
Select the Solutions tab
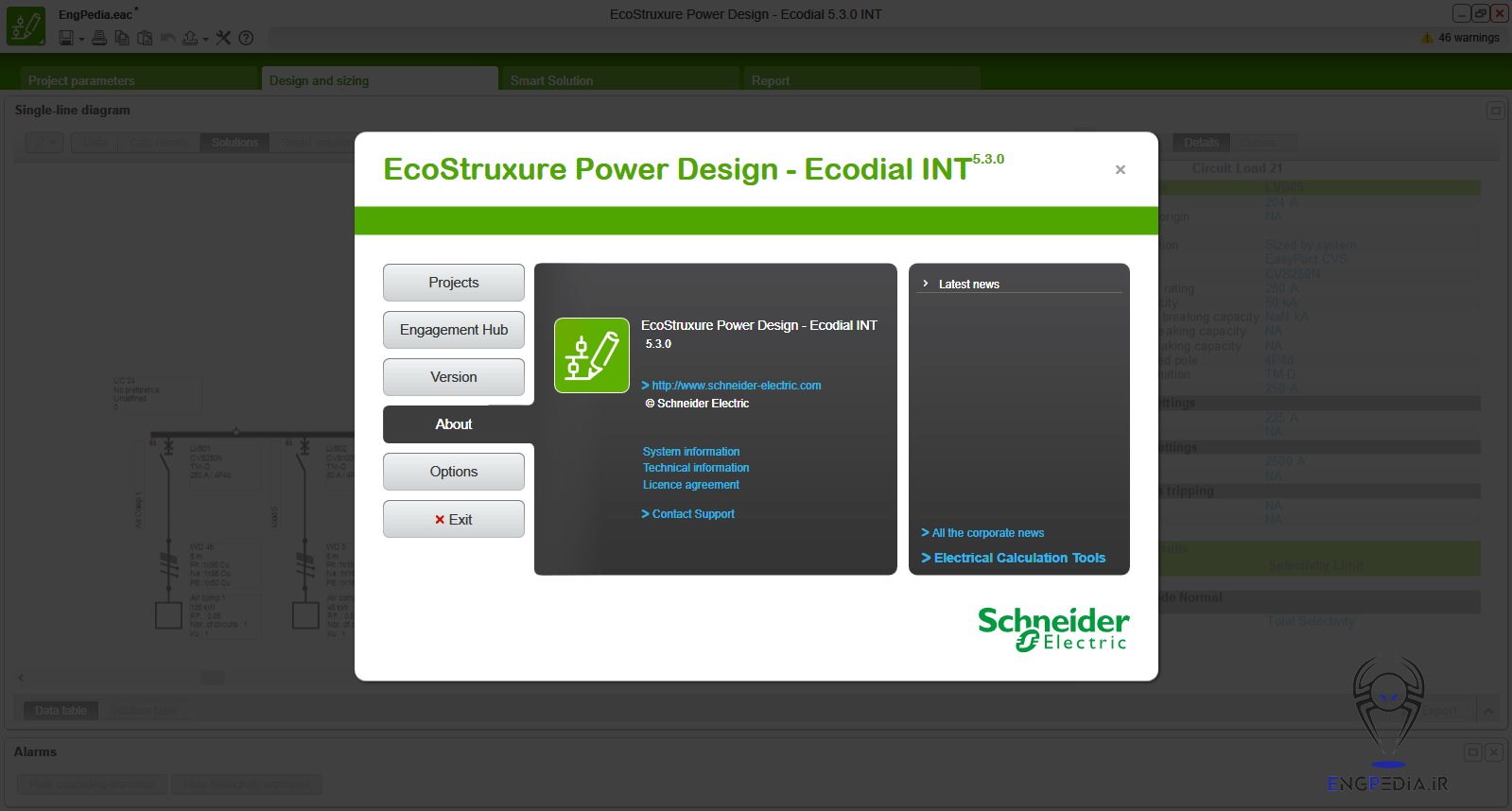click(x=235, y=143)
